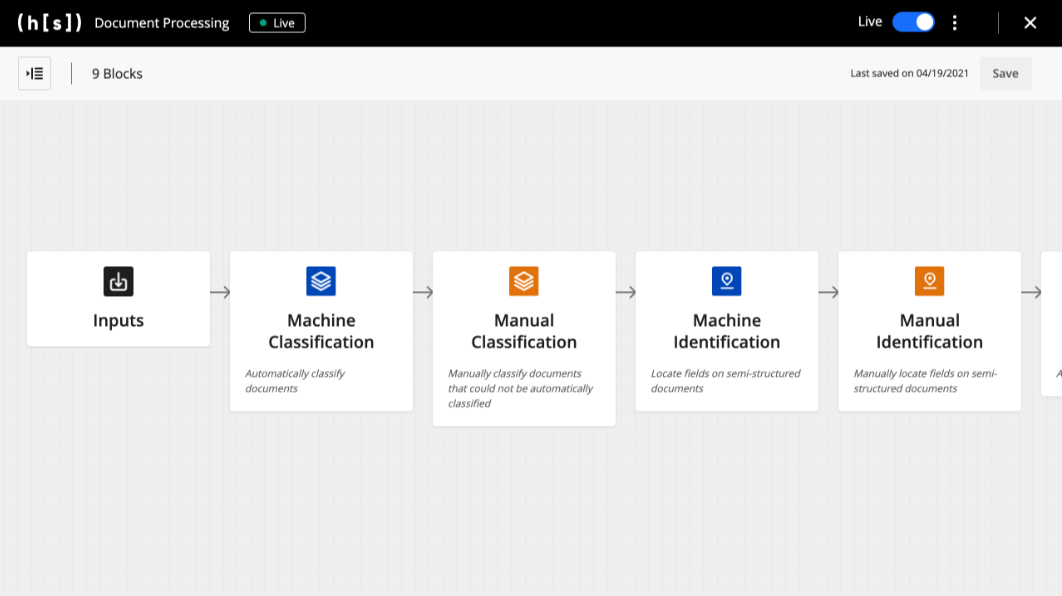The height and width of the screenshot is (596, 1062).
Task: Open the three-dot more options menu
Action: pos(955,23)
